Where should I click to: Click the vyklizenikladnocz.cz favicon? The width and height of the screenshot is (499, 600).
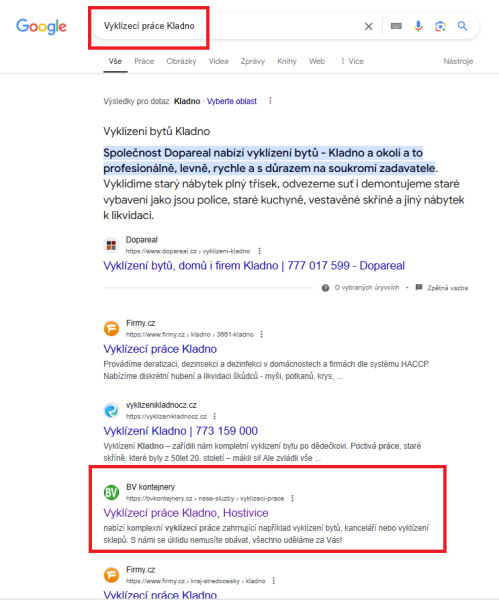click(111, 410)
